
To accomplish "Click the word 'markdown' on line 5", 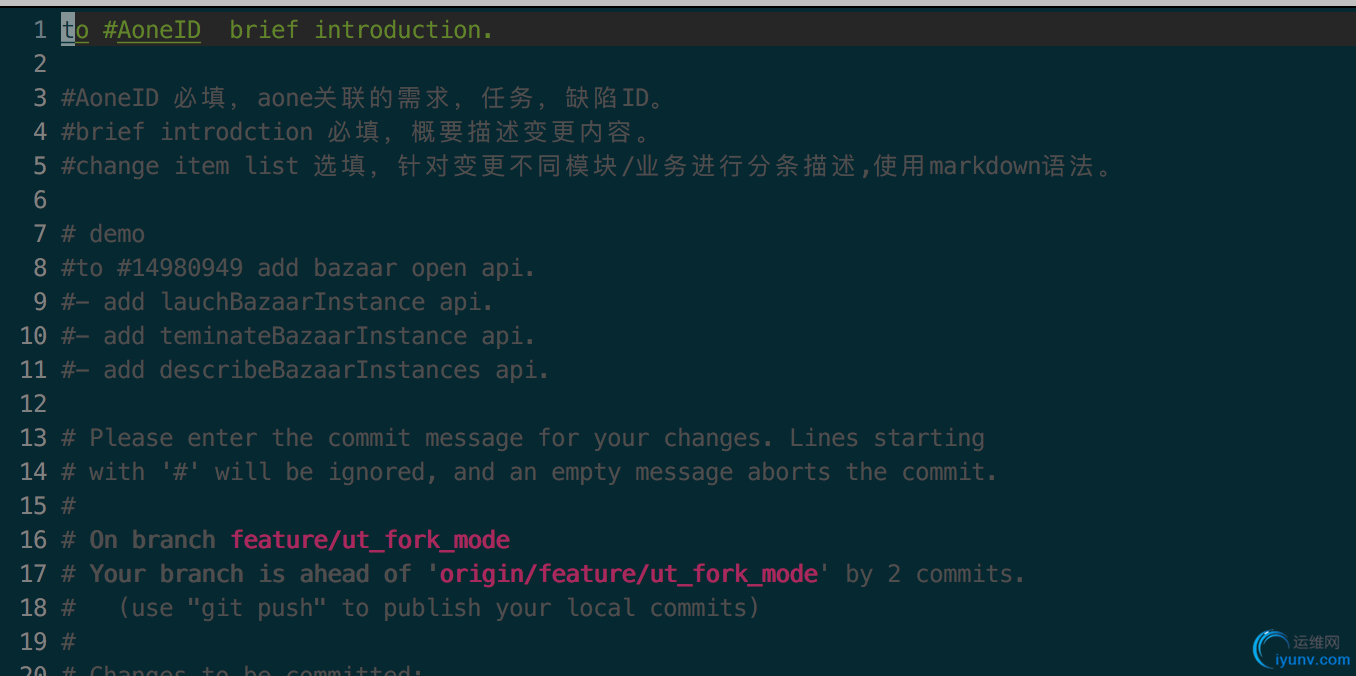I will pos(985,166).
